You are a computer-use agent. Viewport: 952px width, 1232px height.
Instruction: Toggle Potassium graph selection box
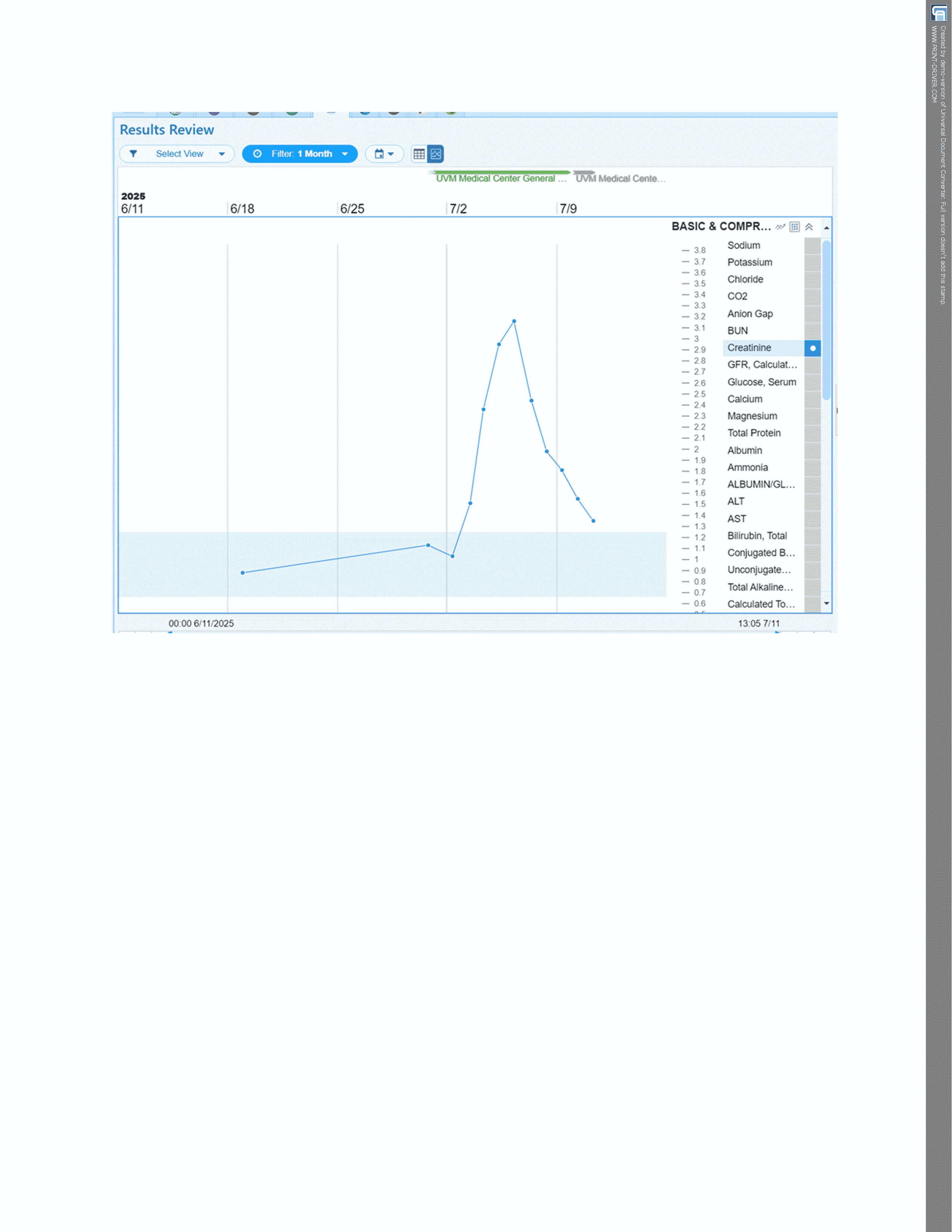point(812,262)
